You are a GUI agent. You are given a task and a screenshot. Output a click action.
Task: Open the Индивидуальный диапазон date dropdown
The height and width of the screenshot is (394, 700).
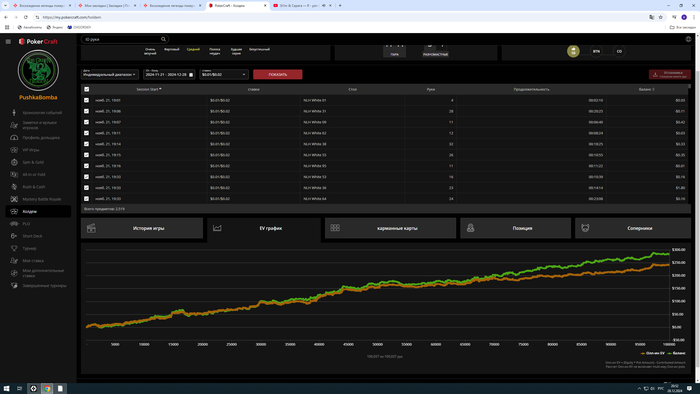(x=110, y=74)
